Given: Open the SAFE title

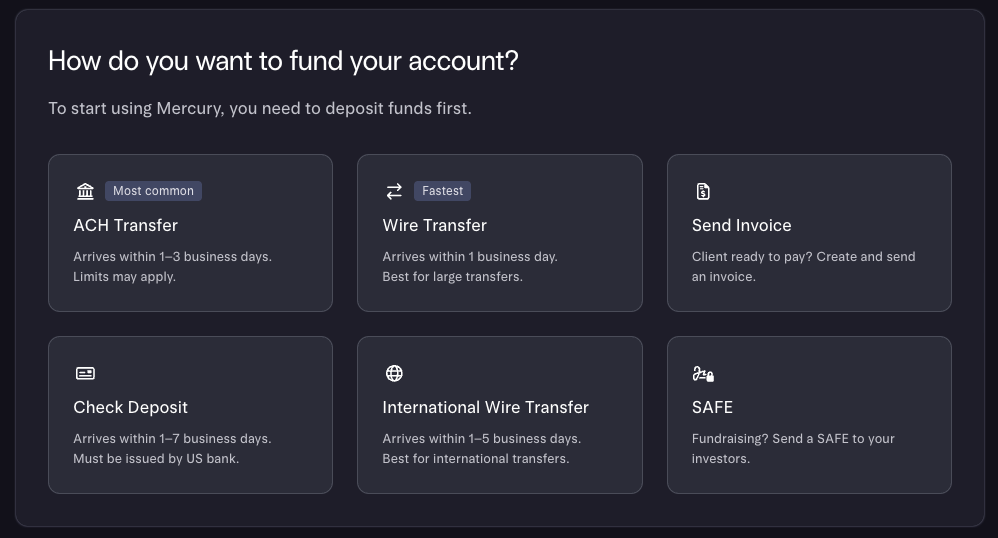Looking at the screenshot, I should click(x=712, y=407).
